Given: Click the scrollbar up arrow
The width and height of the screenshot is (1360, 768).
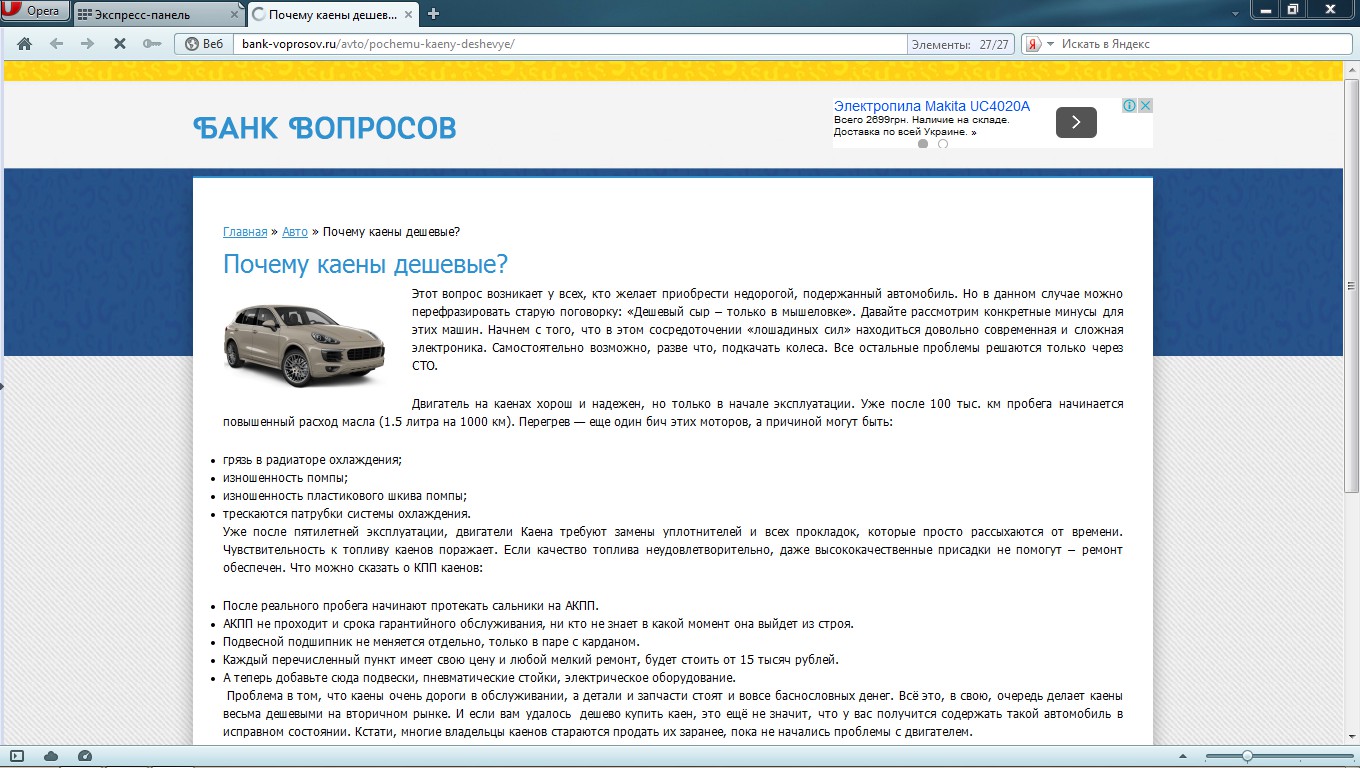Looking at the screenshot, I should pos(1351,69).
